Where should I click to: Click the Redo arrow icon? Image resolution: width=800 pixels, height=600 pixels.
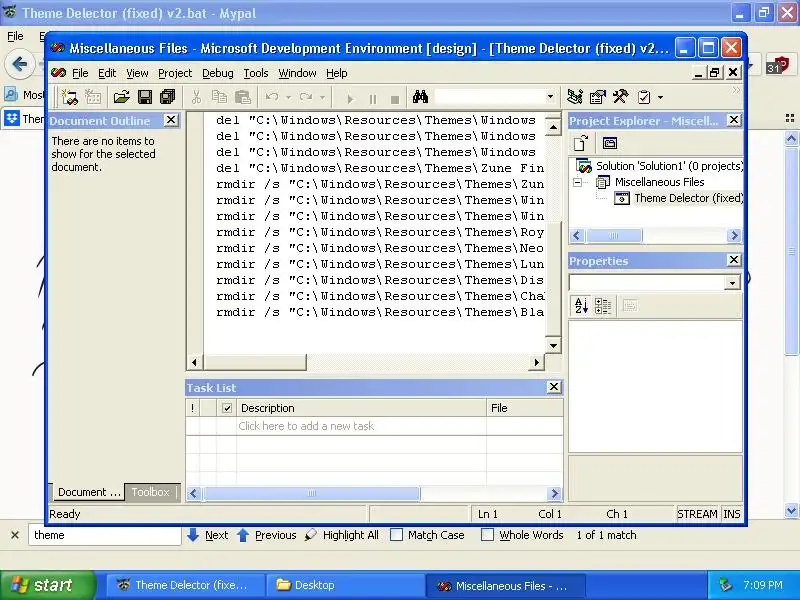pos(306,97)
